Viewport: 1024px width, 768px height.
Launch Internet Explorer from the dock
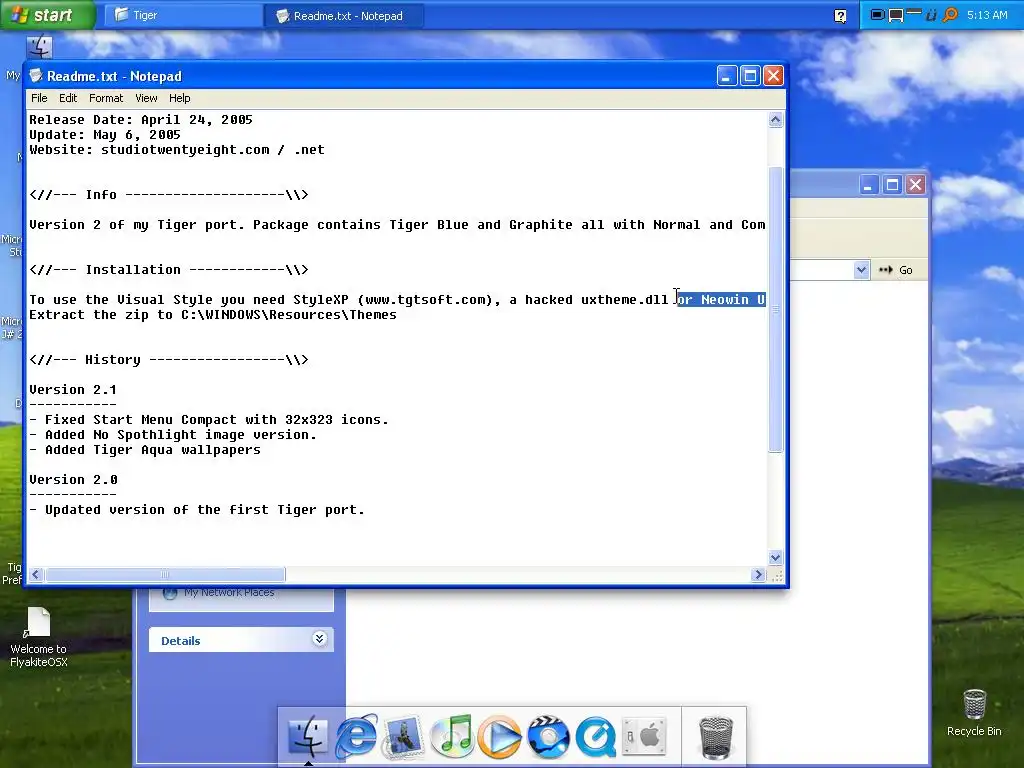pos(356,736)
